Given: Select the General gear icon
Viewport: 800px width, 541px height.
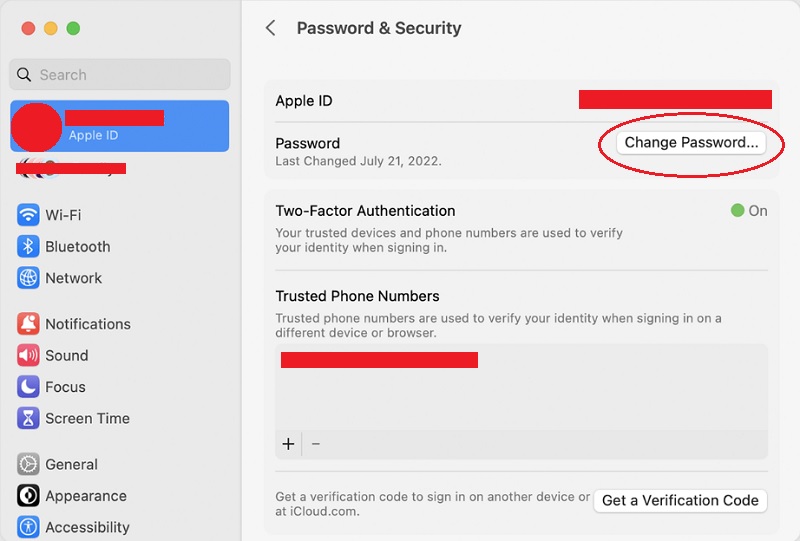Looking at the screenshot, I should pyautogui.click(x=28, y=464).
